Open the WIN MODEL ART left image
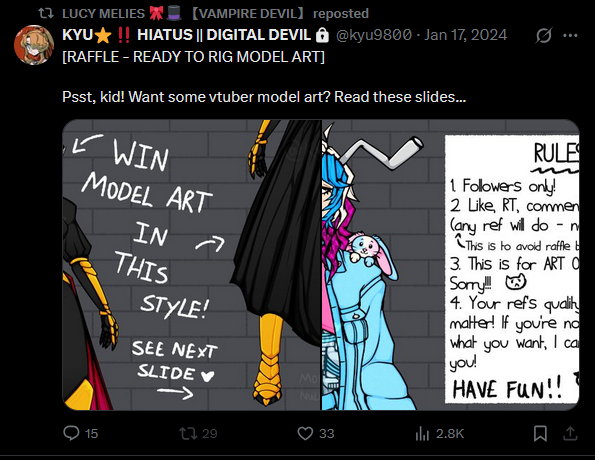 pos(192,265)
